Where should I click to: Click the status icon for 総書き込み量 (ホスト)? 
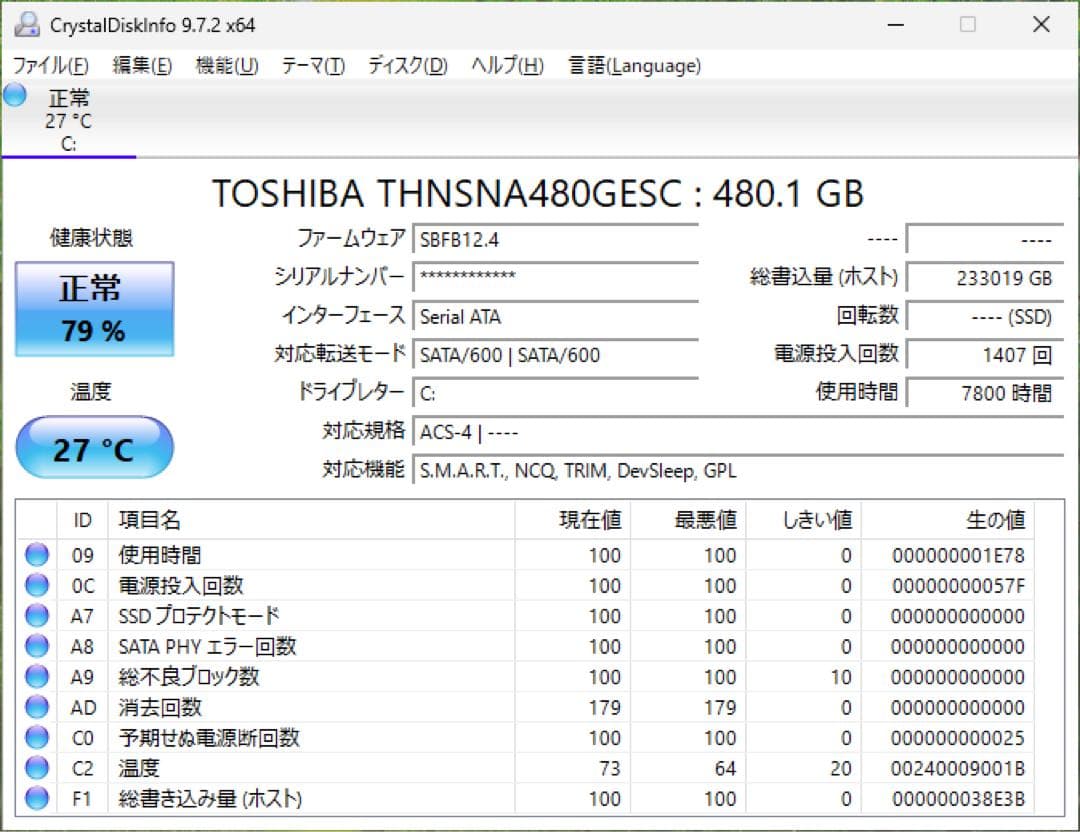[x=35, y=798]
